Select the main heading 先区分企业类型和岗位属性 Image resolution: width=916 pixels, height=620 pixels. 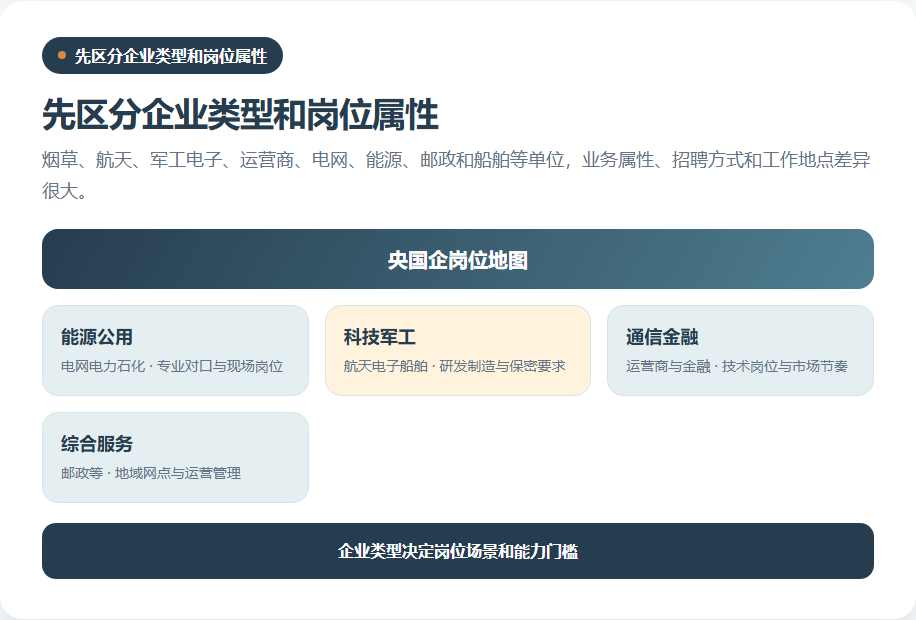tap(240, 115)
